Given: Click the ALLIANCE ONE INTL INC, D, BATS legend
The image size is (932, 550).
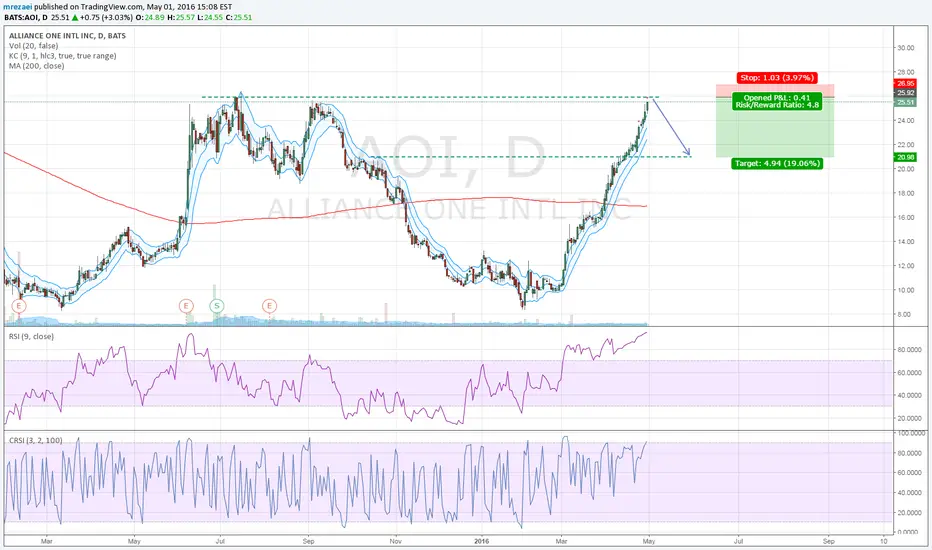Looking at the screenshot, I should click(x=67, y=36).
